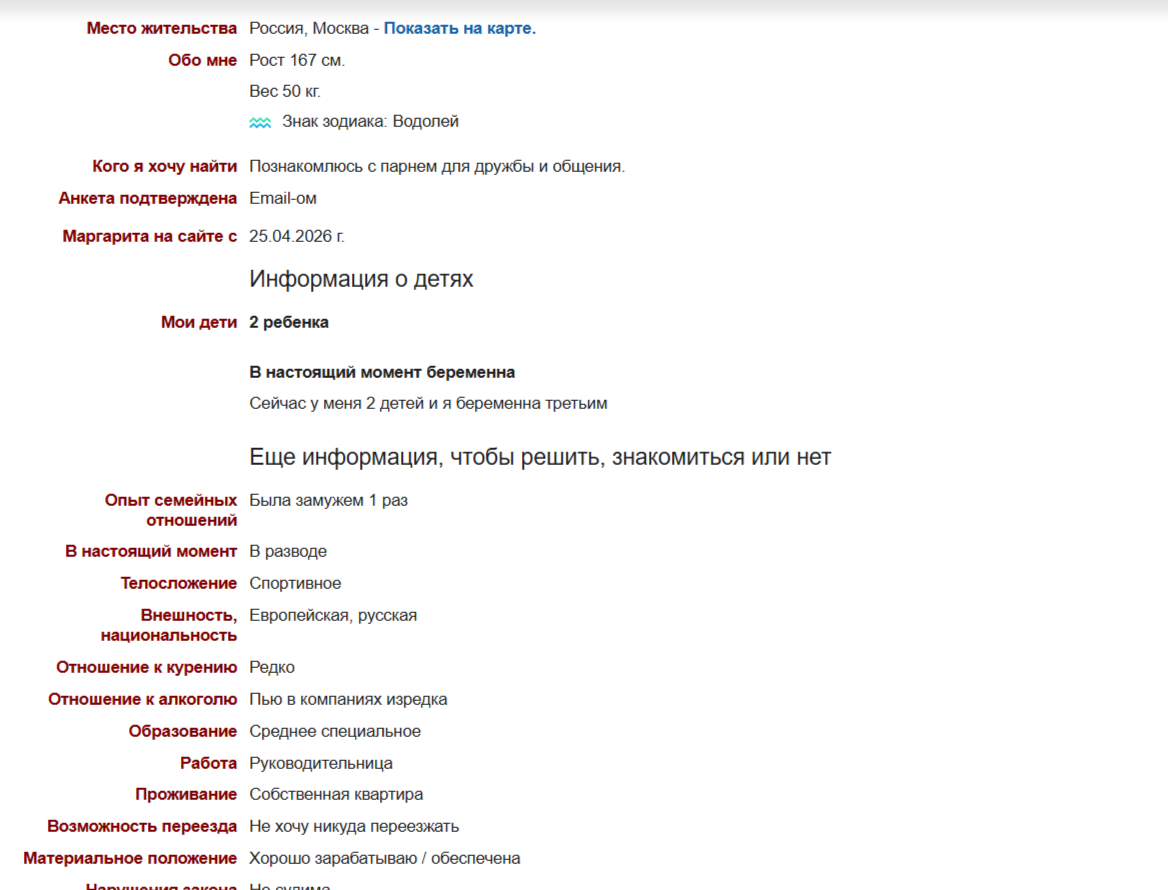Click the Aquarius zodiac sign icon
The image size is (1168, 890).
coord(260,122)
